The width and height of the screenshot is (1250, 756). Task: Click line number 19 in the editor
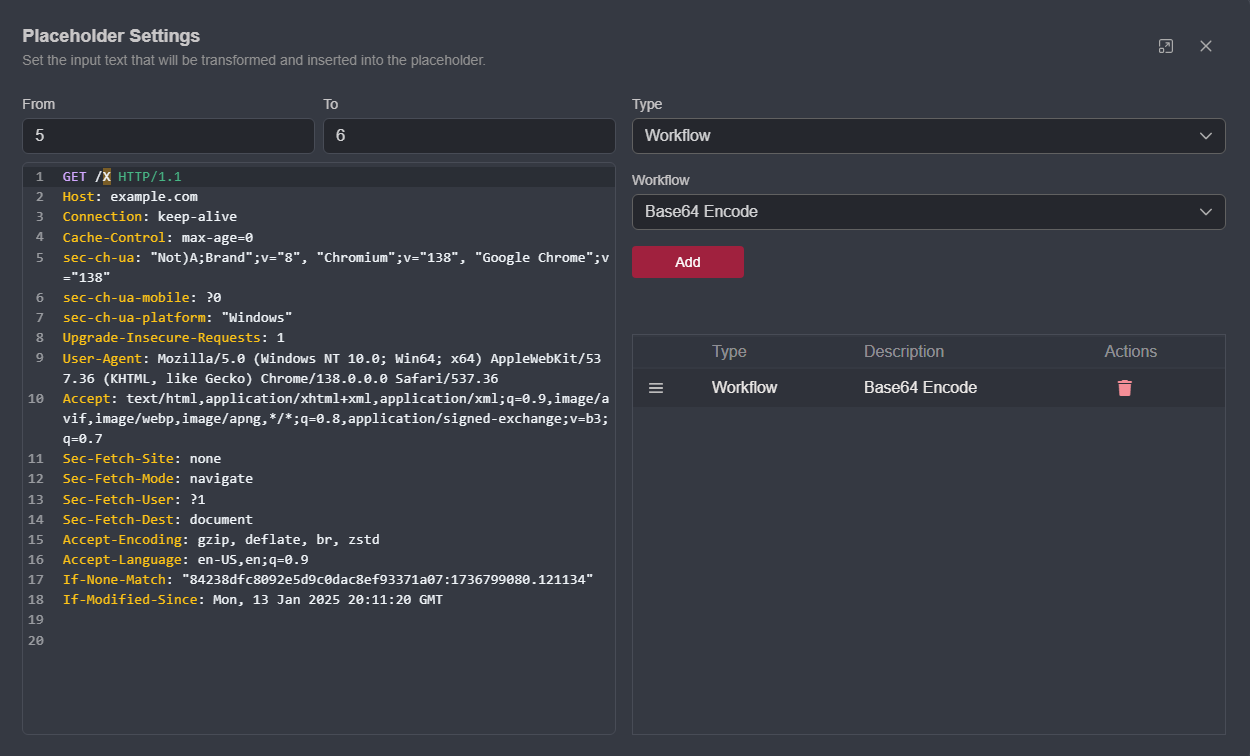pyautogui.click(x=37, y=620)
